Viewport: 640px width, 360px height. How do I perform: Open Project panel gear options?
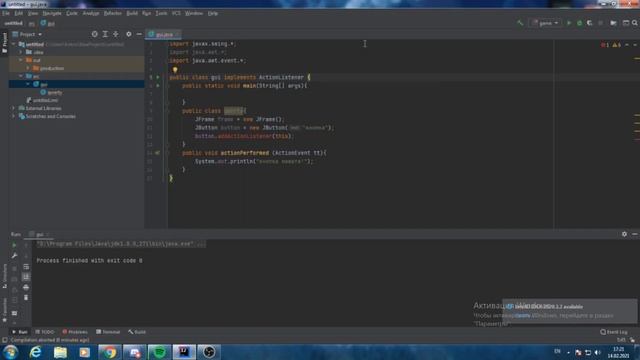129,34
